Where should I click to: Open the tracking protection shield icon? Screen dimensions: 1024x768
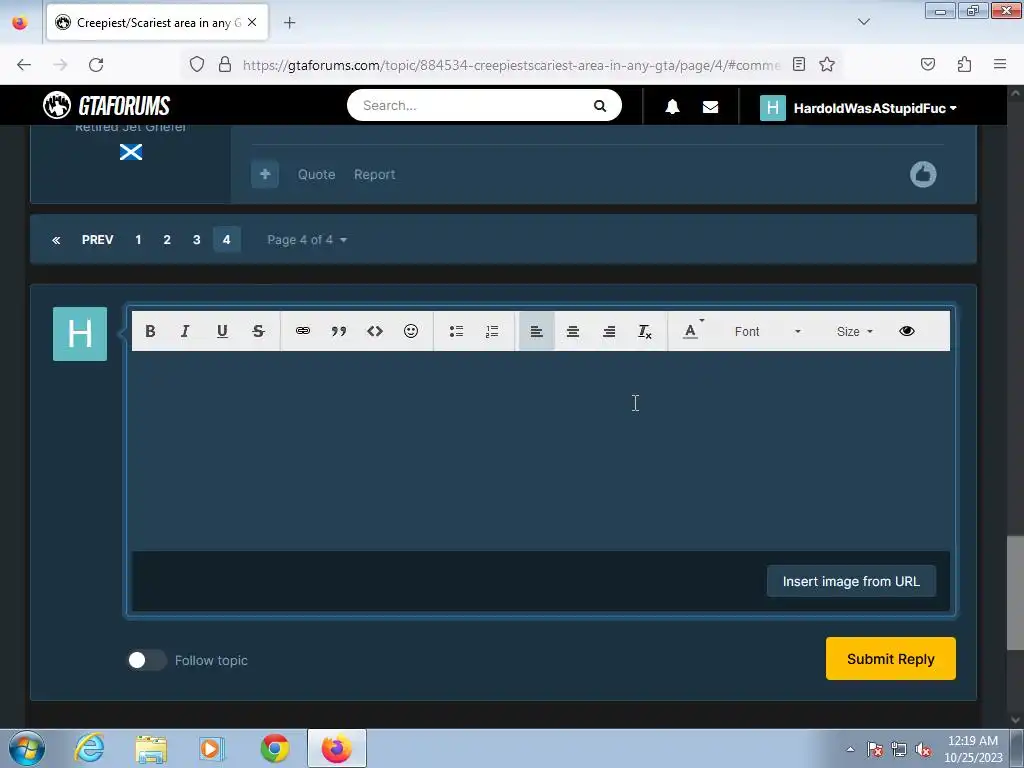pos(197,64)
